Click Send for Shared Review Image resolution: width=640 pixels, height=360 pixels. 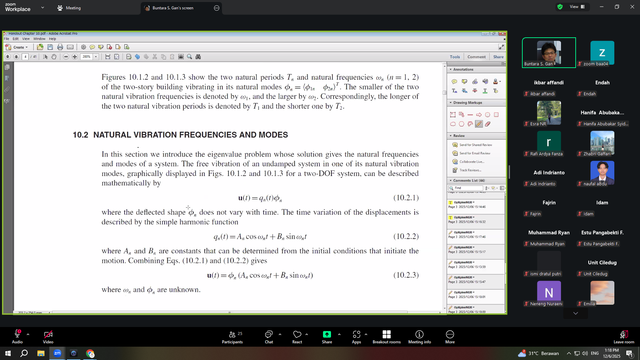coord(472,145)
